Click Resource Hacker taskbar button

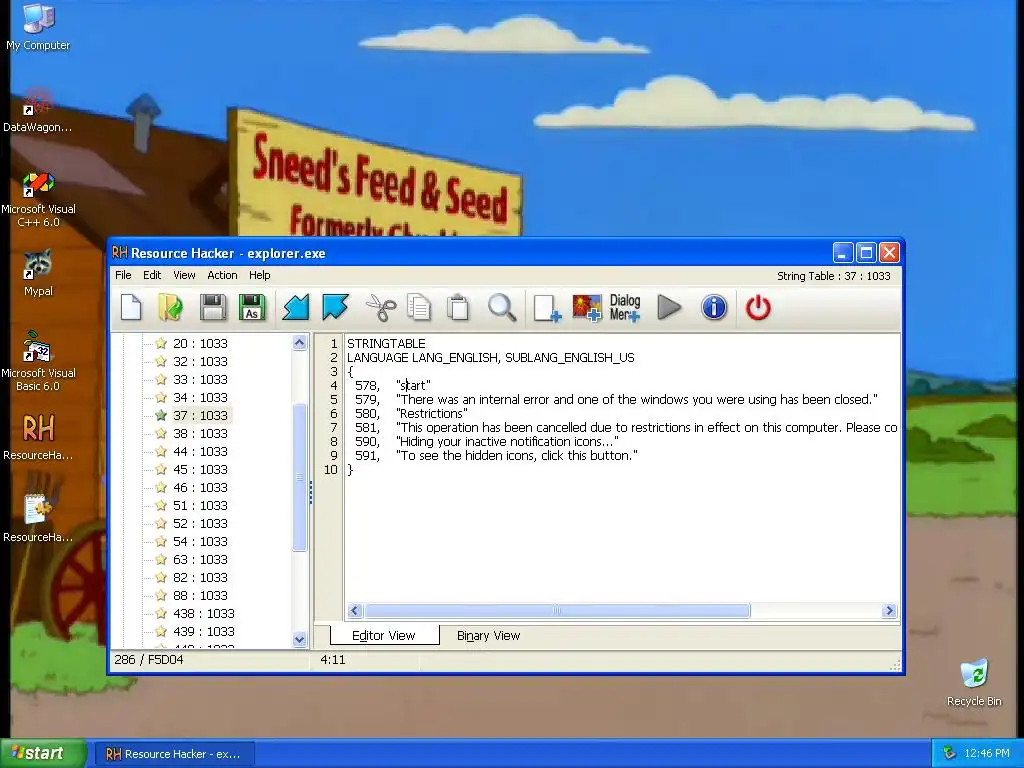pos(174,754)
